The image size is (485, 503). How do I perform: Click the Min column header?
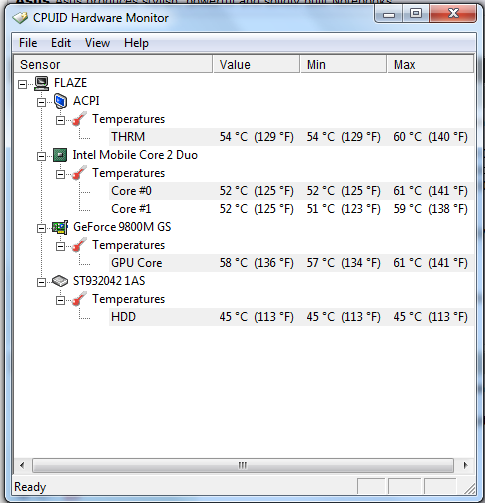tap(343, 64)
